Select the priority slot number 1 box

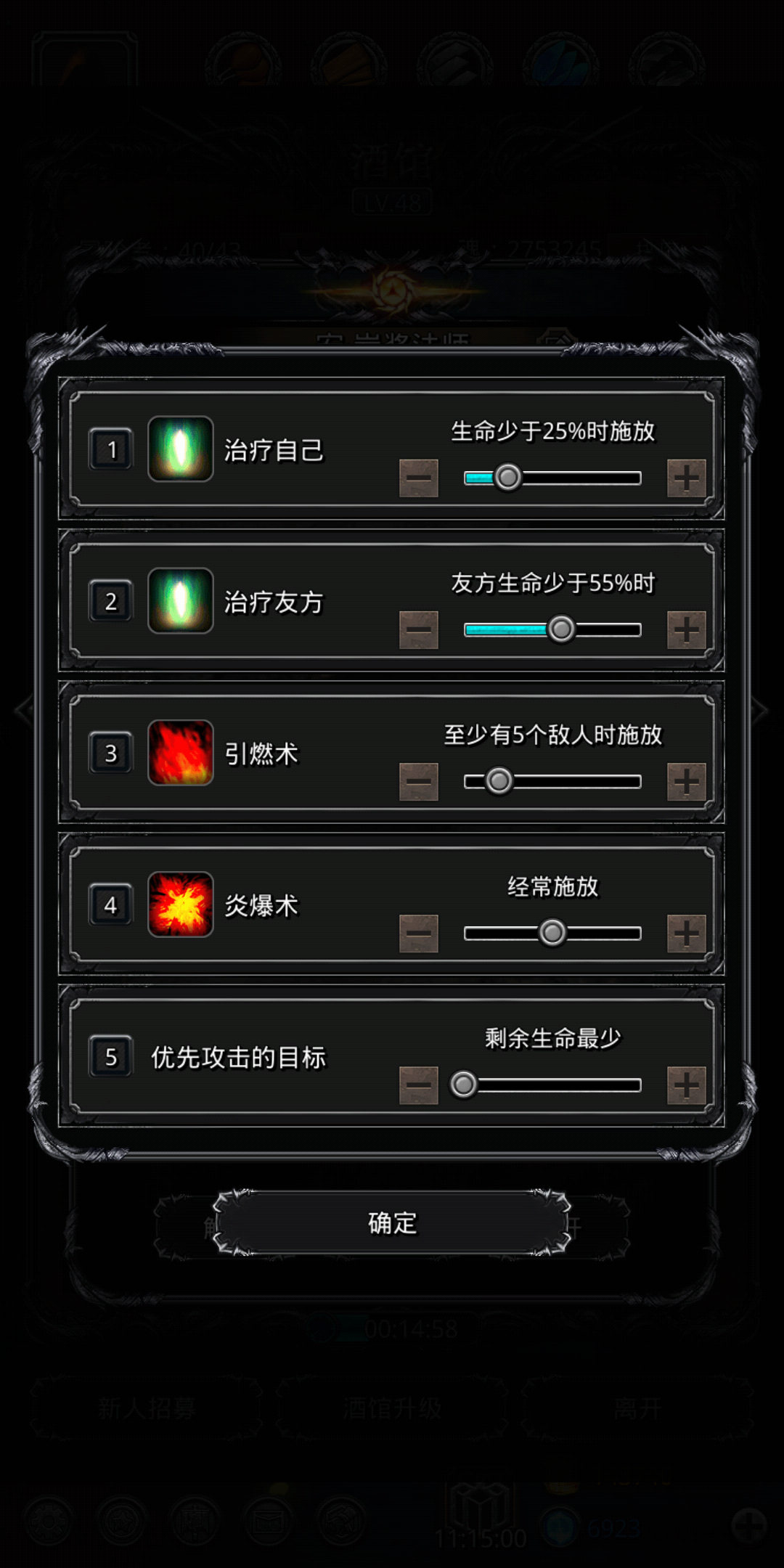(111, 450)
